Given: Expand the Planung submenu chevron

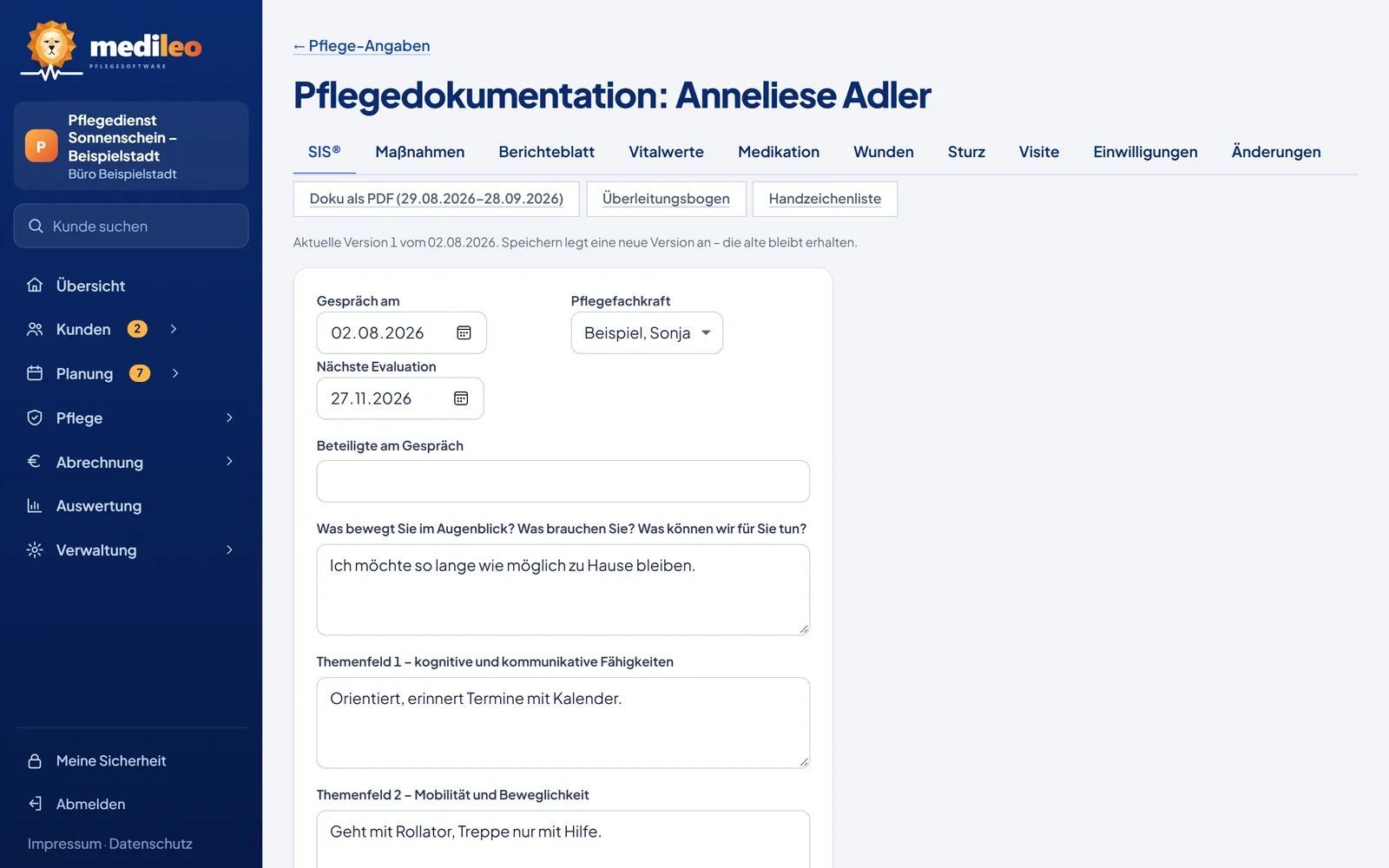Looking at the screenshot, I should pos(175,373).
